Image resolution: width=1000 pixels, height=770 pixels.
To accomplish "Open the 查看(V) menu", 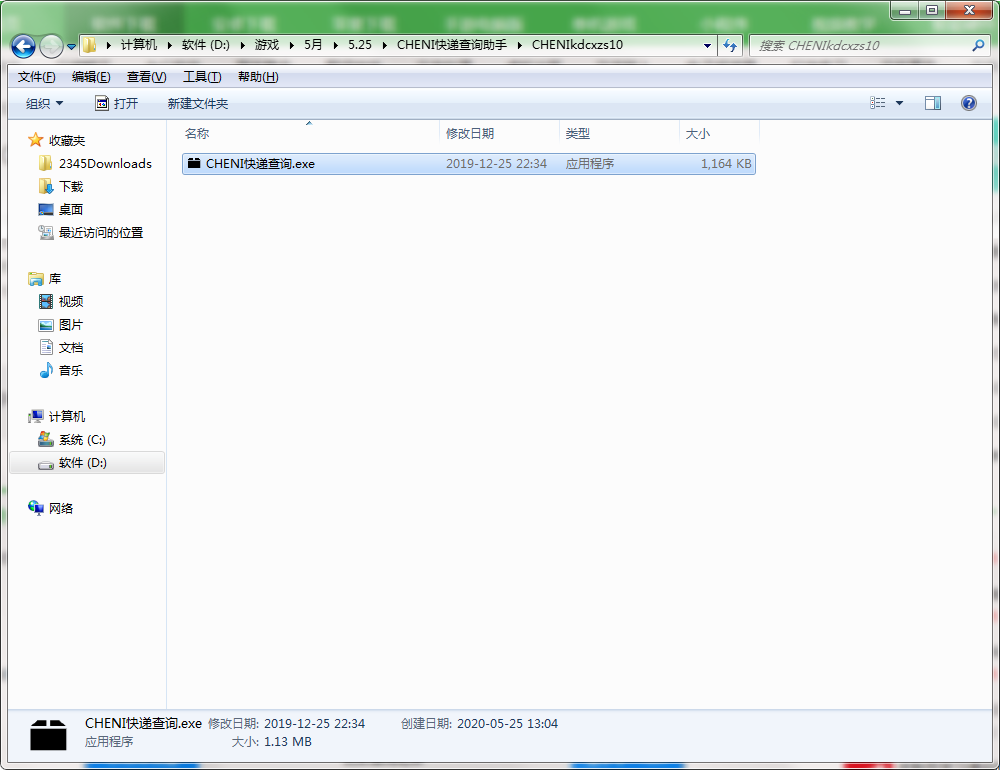I will 147,77.
